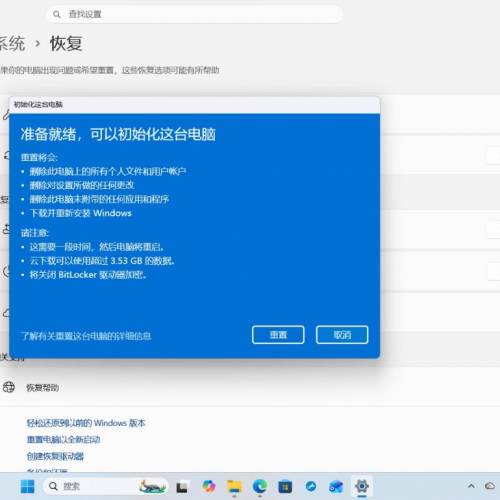500x500 pixels.
Task: Click the 准备就绪，可以初始化这台电脑 heading
Action: (x=118, y=134)
